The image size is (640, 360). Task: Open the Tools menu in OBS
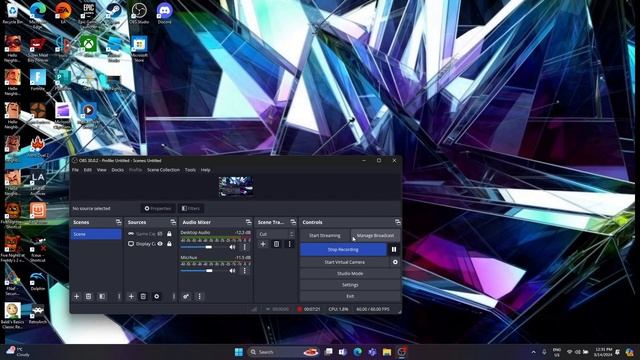pos(190,170)
